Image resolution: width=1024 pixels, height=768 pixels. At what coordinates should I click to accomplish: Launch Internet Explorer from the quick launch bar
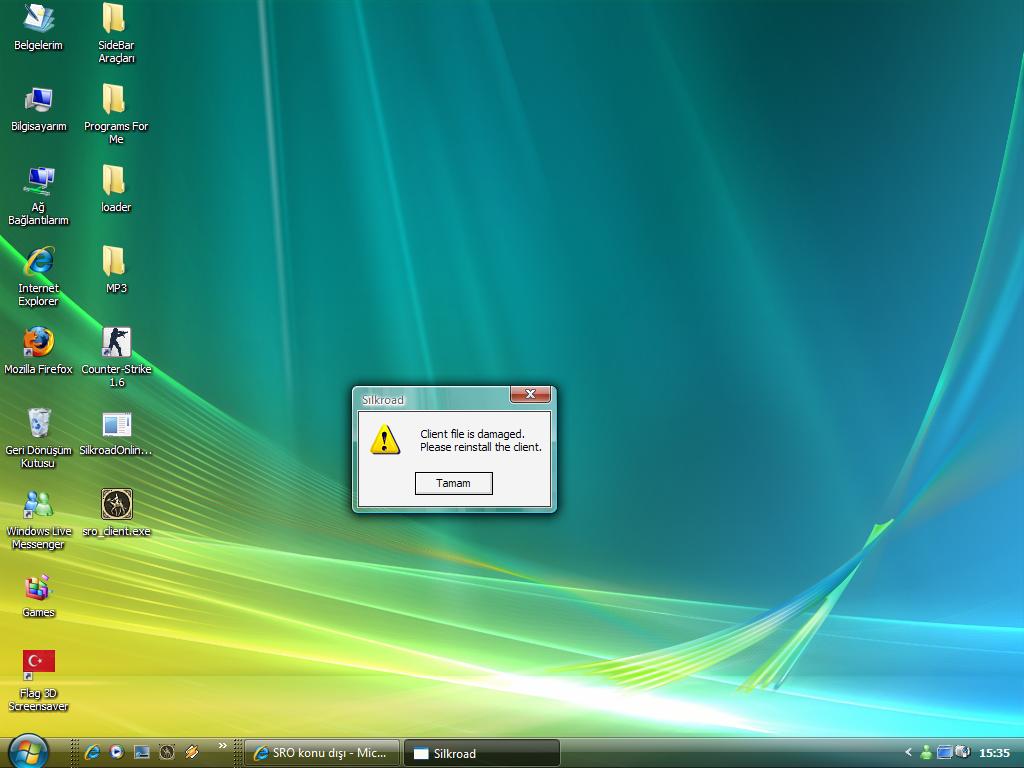pyautogui.click(x=92, y=752)
